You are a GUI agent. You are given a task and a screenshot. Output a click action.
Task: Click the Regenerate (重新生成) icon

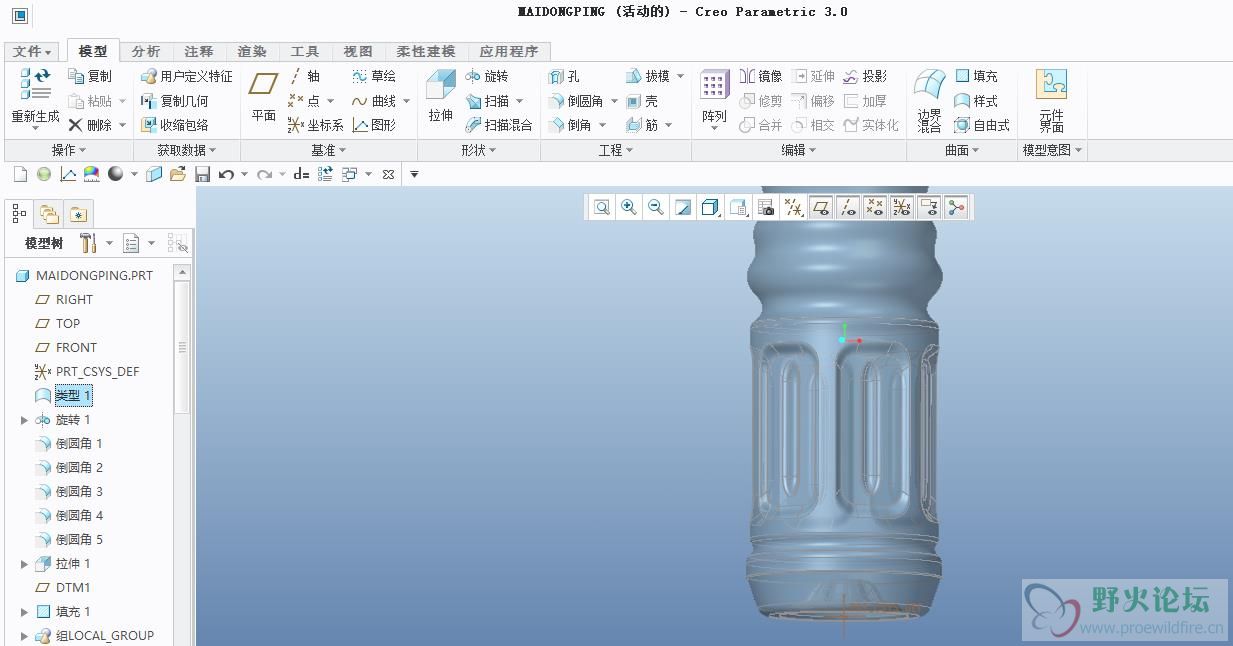click(x=35, y=85)
